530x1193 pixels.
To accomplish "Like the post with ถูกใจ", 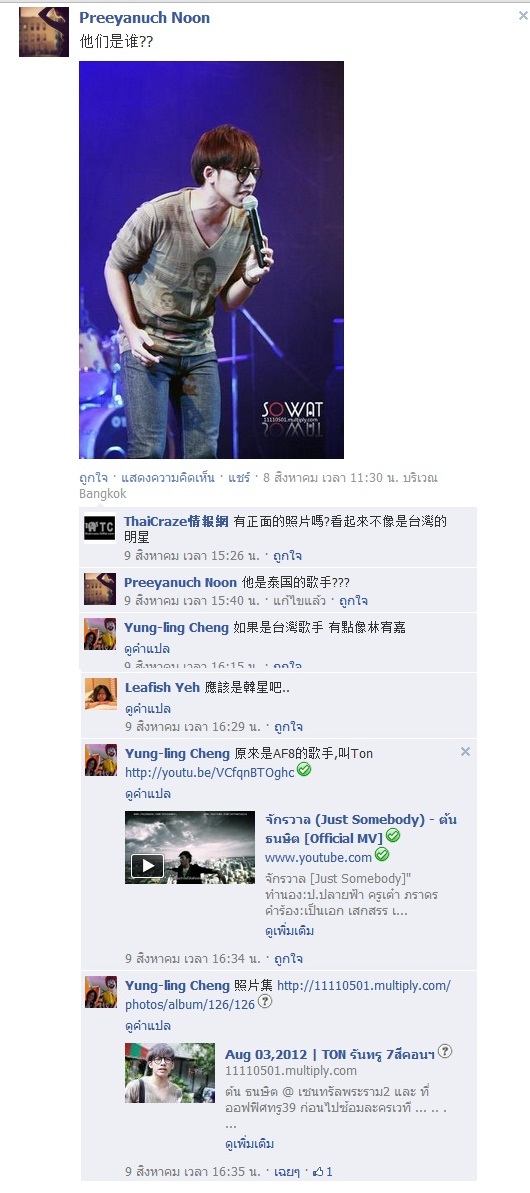I will click(x=94, y=478).
